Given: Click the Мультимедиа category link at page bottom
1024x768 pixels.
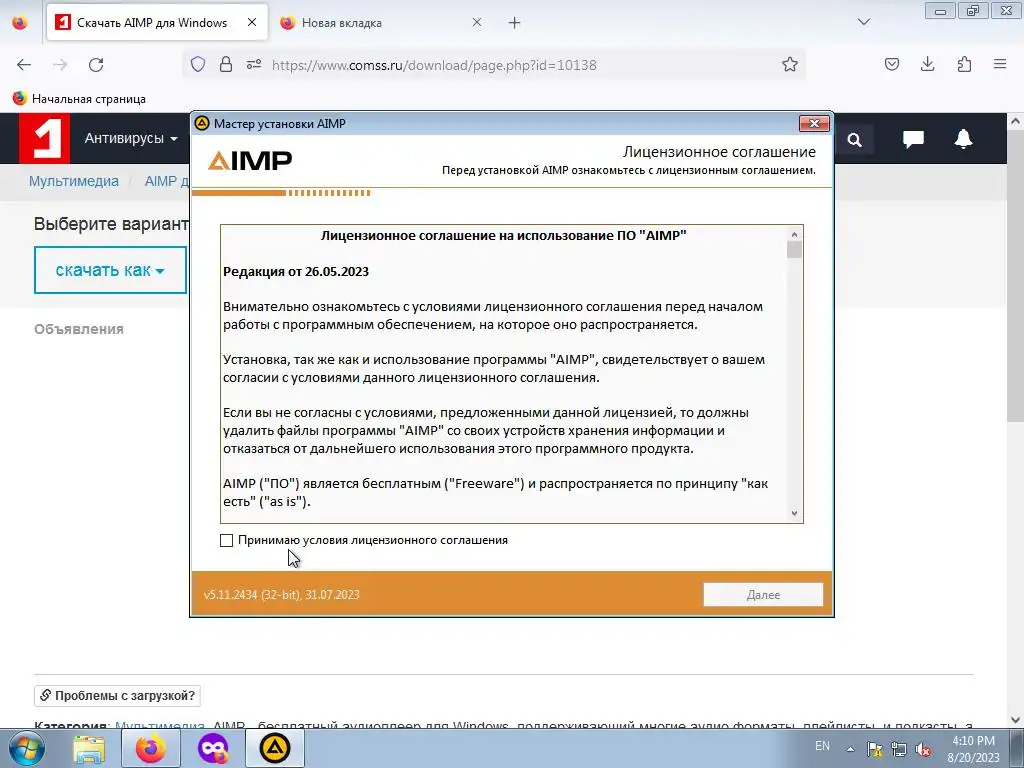Looking at the screenshot, I should [159, 726].
